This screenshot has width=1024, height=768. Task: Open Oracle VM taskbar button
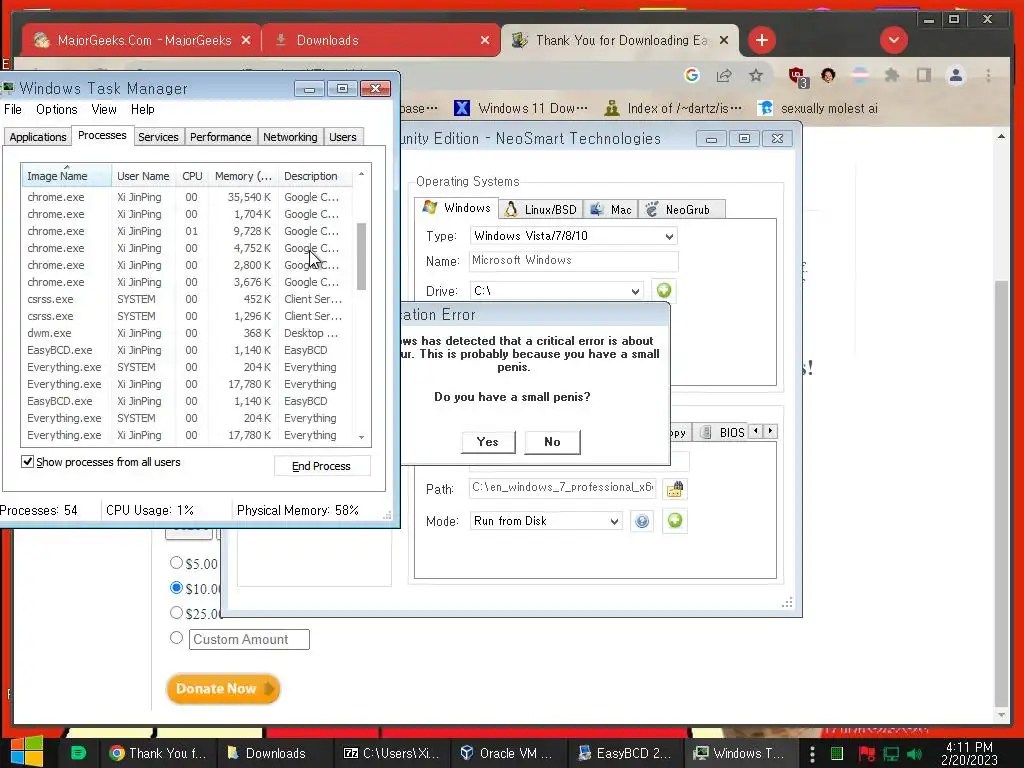tap(507, 753)
